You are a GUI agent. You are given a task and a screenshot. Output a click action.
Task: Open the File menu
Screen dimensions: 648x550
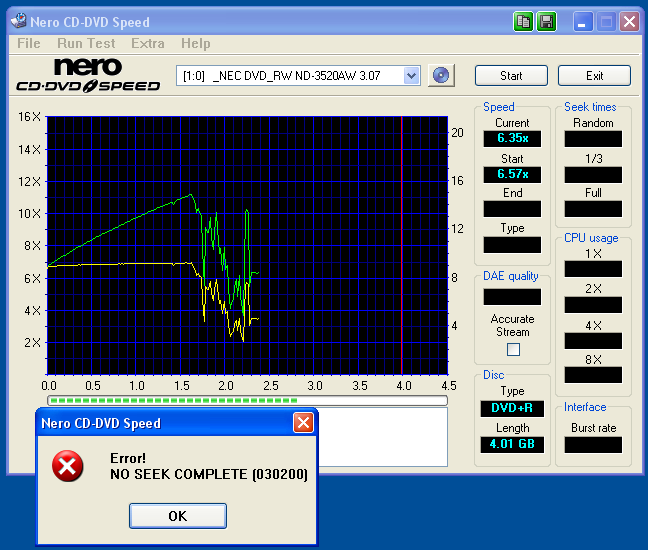point(29,43)
